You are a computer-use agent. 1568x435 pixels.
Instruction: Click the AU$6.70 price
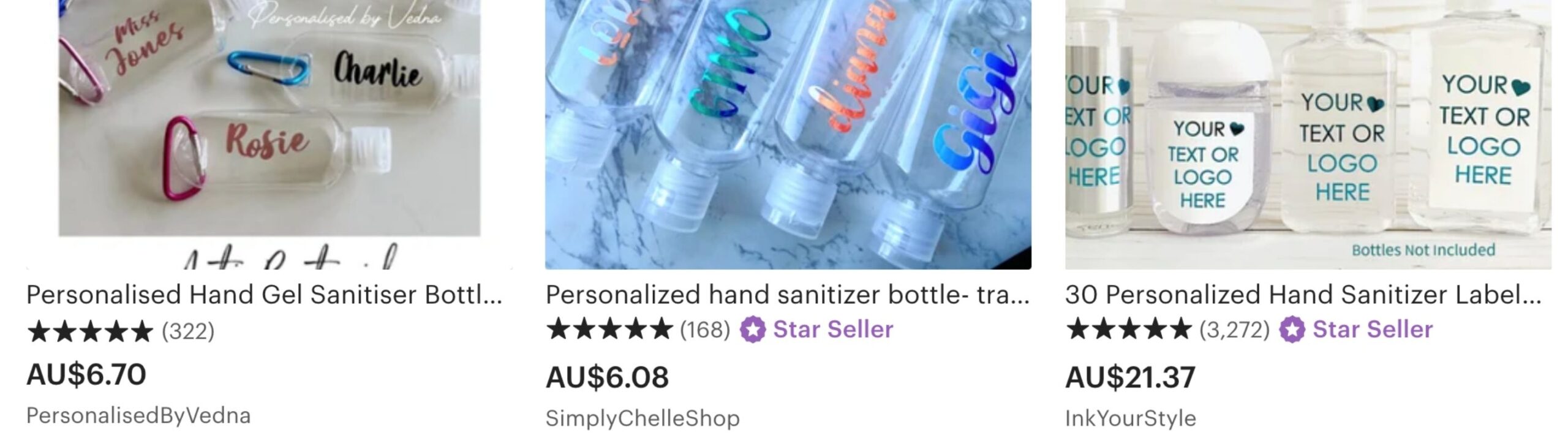(x=86, y=374)
